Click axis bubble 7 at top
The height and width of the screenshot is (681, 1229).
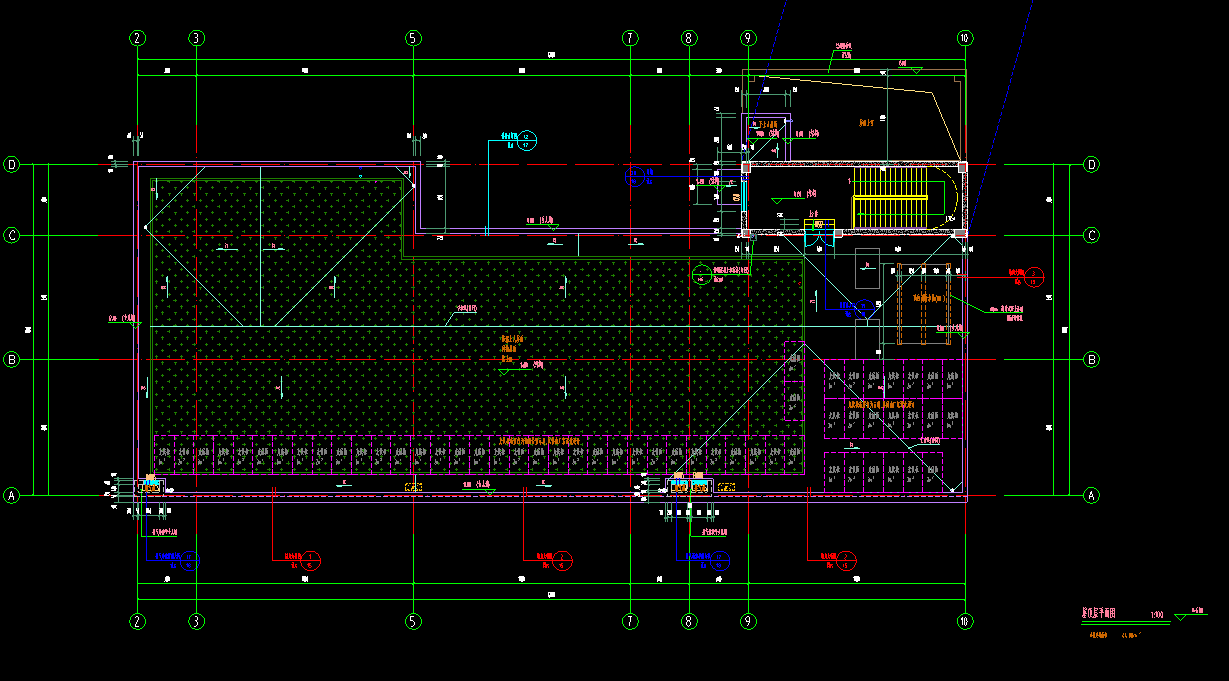(629, 38)
